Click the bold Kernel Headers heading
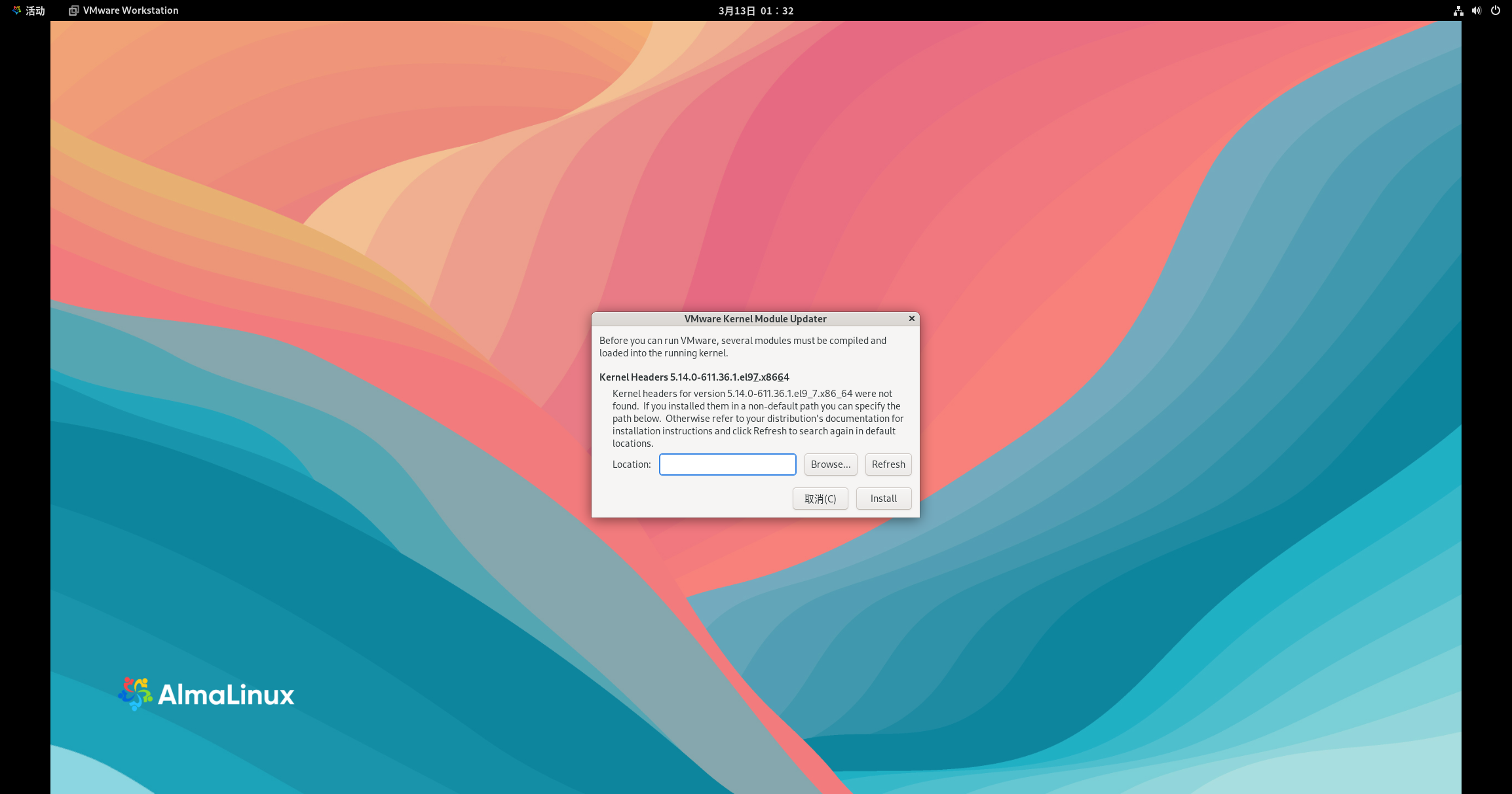 pyautogui.click(x=694, y=377)
